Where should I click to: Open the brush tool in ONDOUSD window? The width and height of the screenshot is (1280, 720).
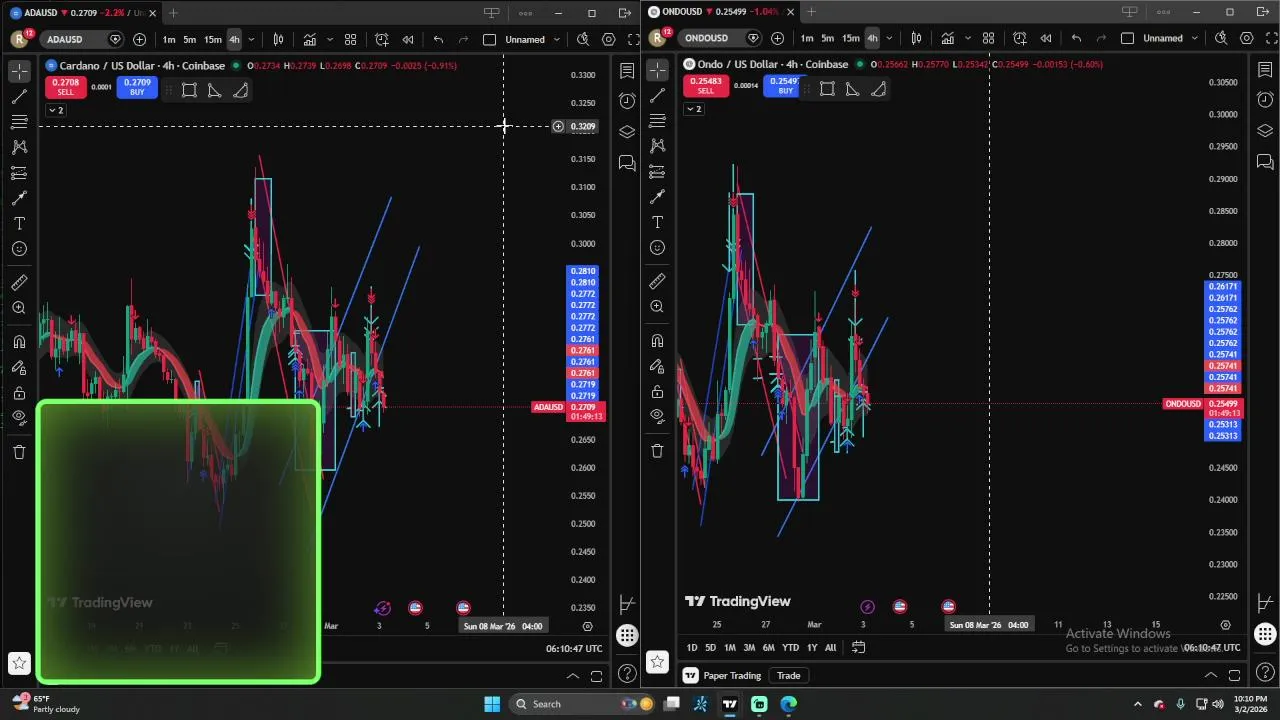(657, 197)
